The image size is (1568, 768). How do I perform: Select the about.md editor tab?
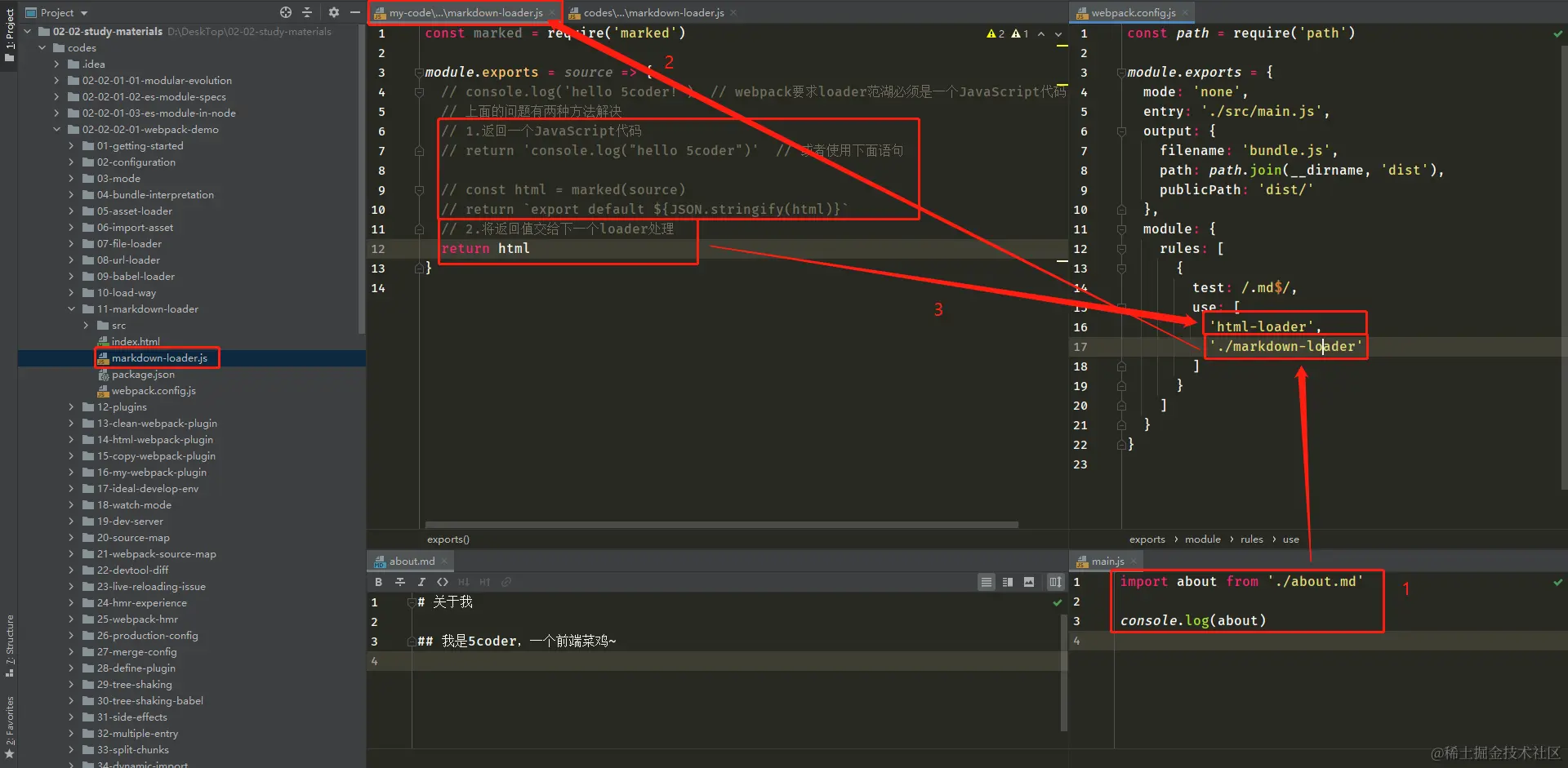[x=412, y=561]
